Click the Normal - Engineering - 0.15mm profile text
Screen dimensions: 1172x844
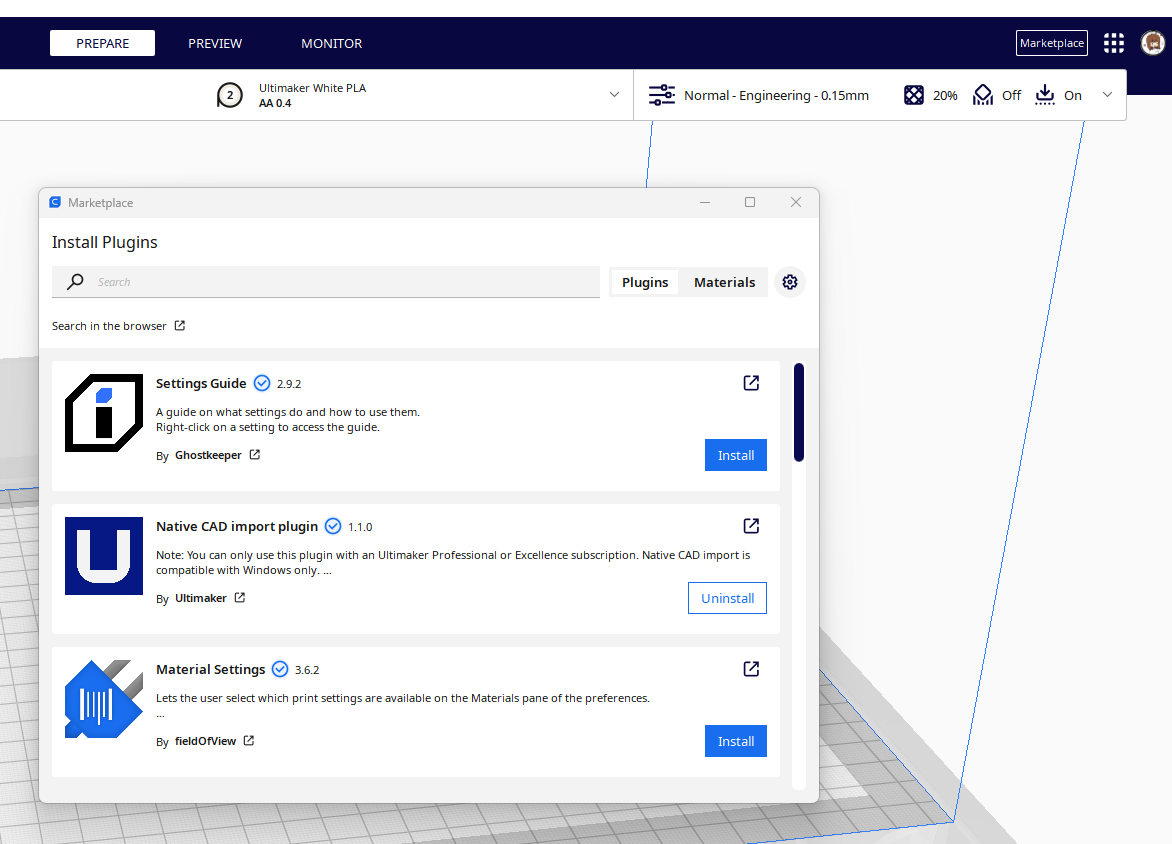coord(777,95)
